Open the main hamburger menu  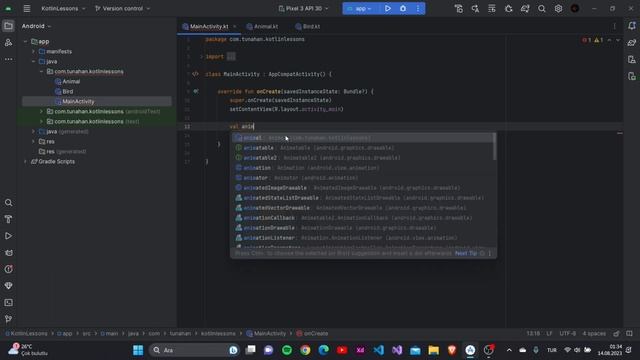[27, 9]
